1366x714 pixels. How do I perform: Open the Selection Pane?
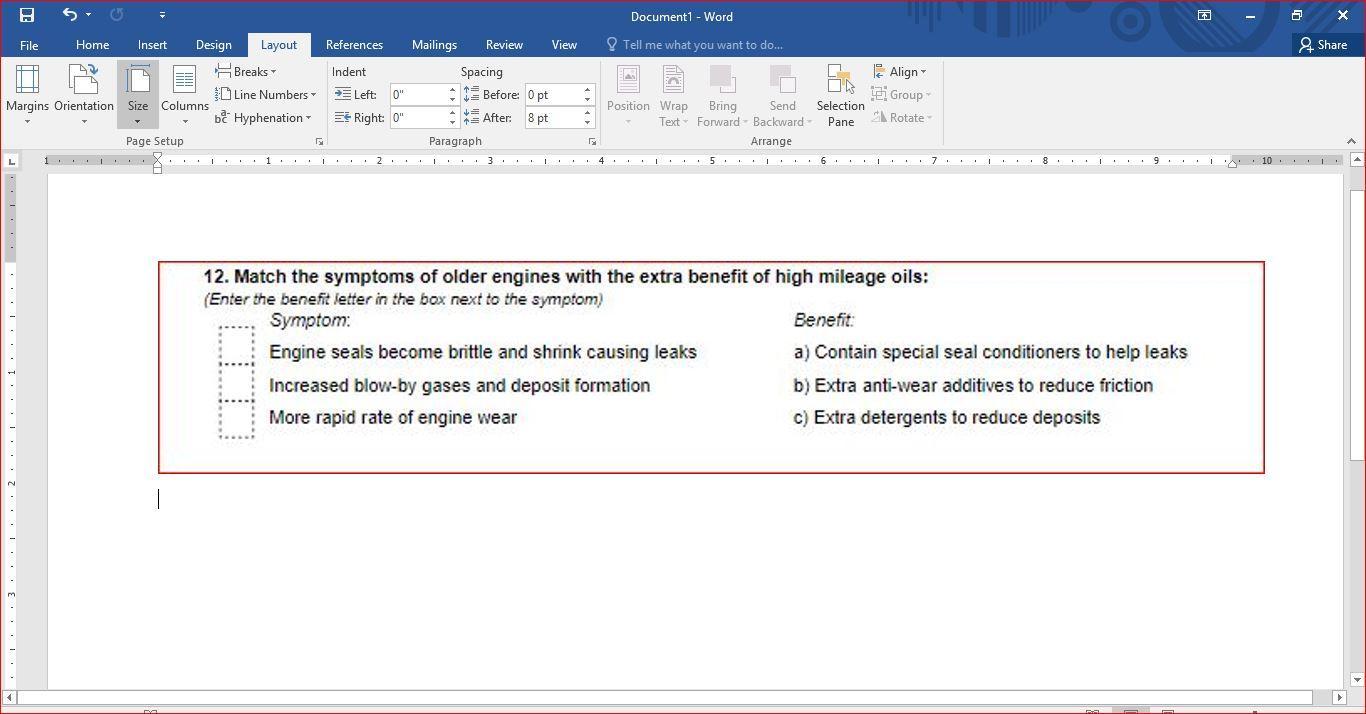840,95
